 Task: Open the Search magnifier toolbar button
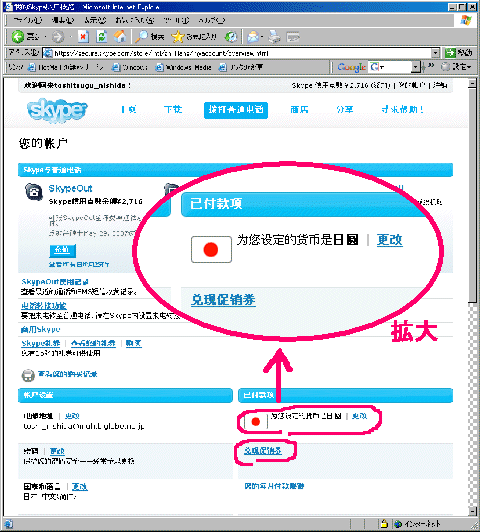click(150, 37)
